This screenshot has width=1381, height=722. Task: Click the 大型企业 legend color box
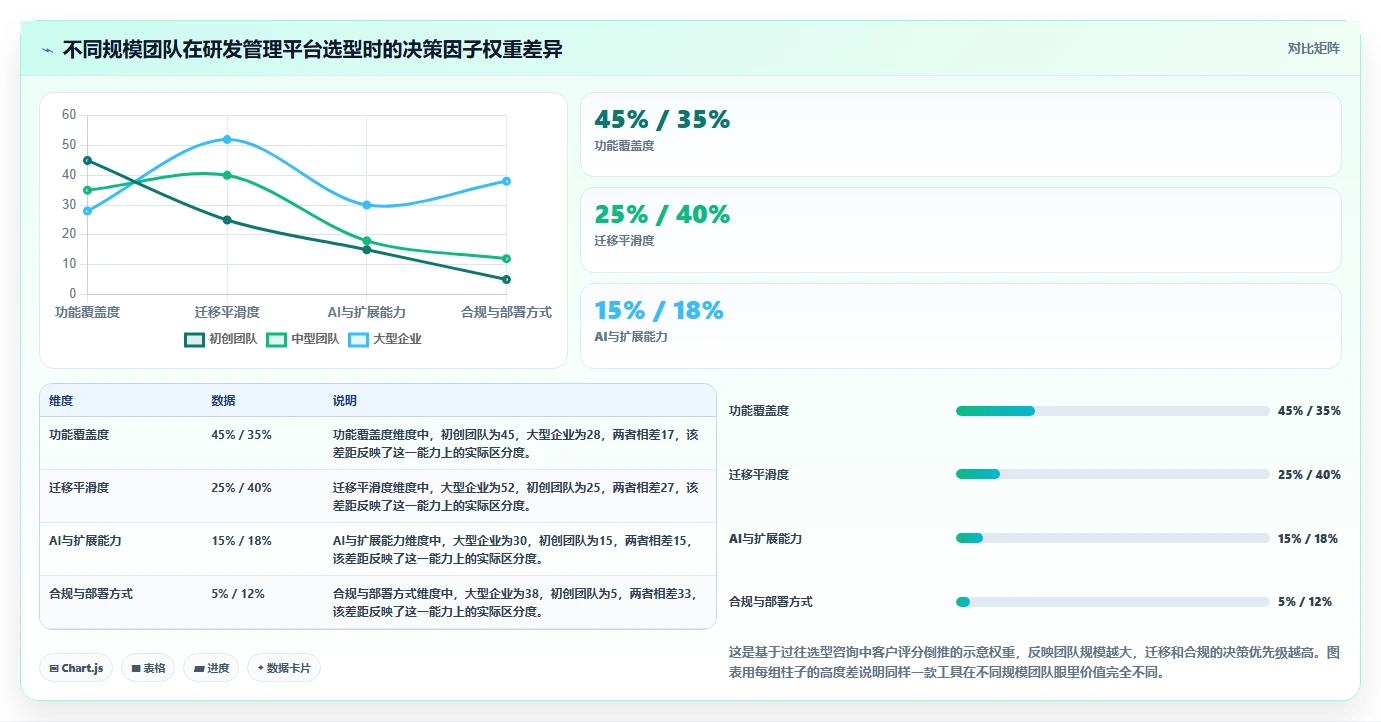coord(359,339)
